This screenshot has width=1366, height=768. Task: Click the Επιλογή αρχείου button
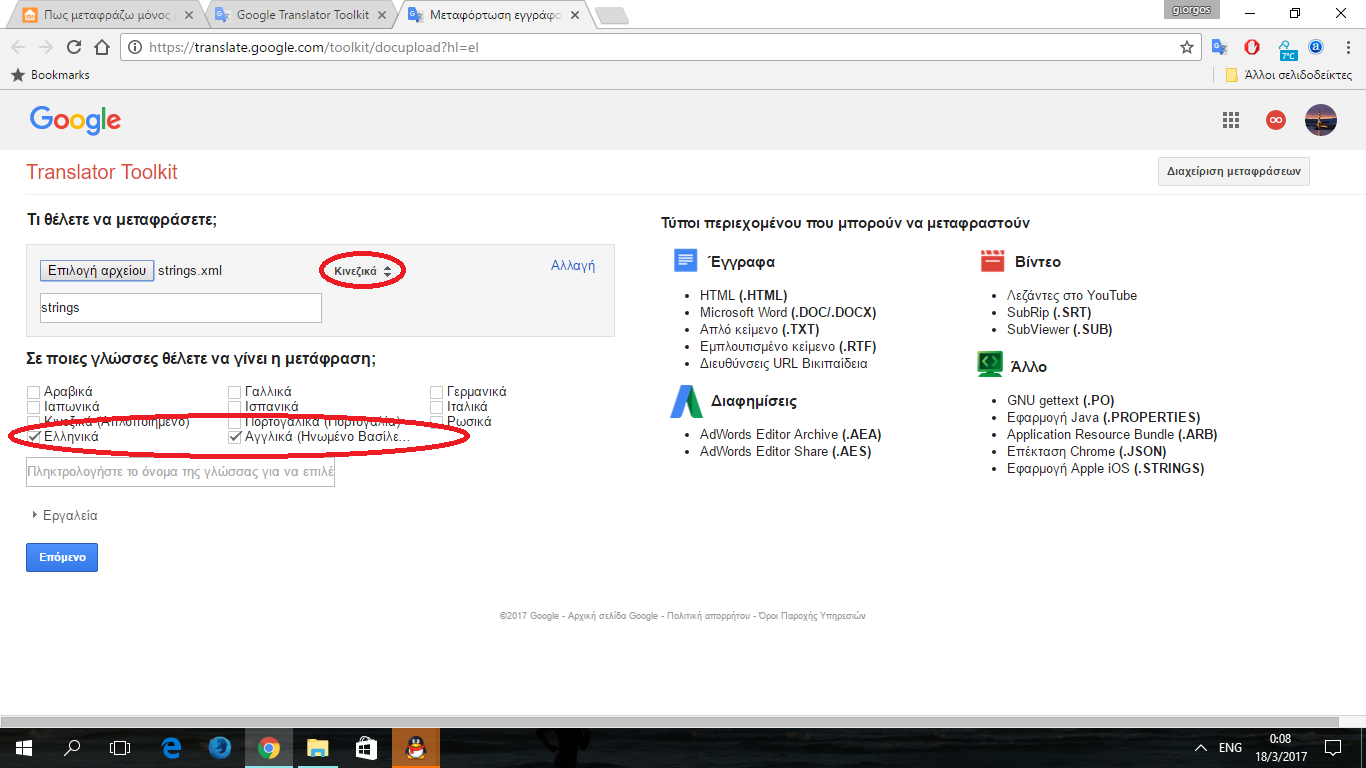click(x=97, y=271)
